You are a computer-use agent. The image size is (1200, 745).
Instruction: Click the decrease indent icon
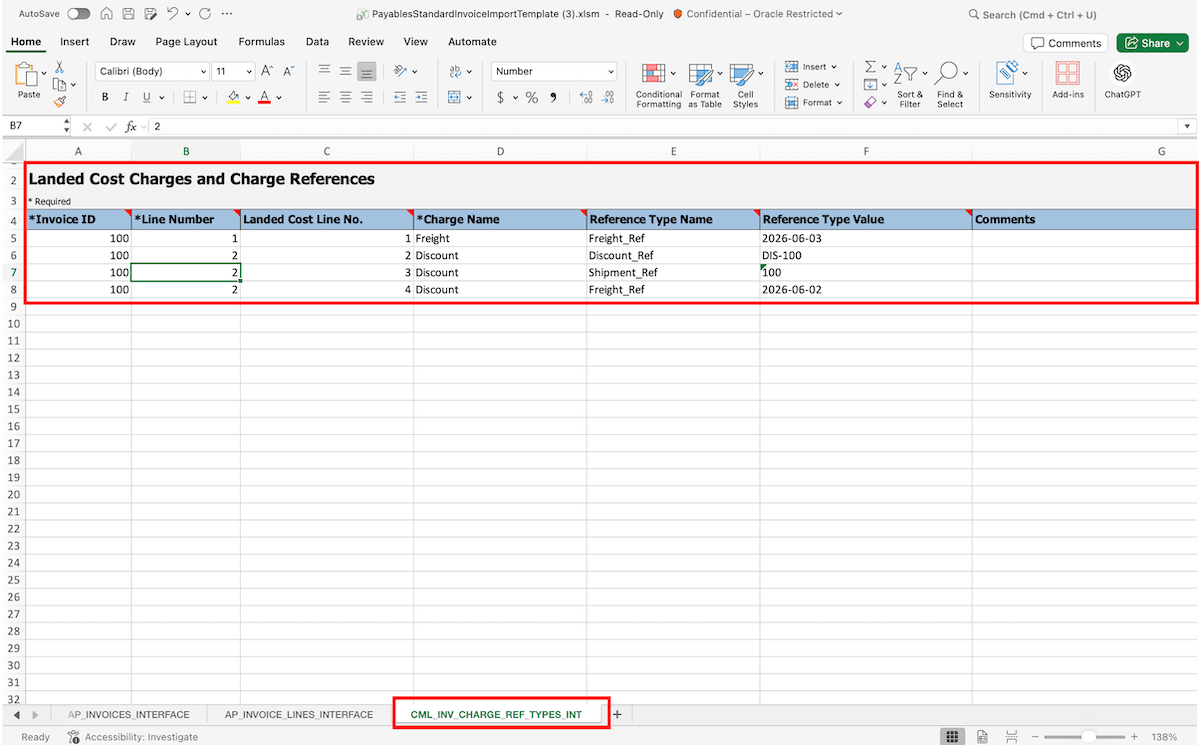pos(400,97)
